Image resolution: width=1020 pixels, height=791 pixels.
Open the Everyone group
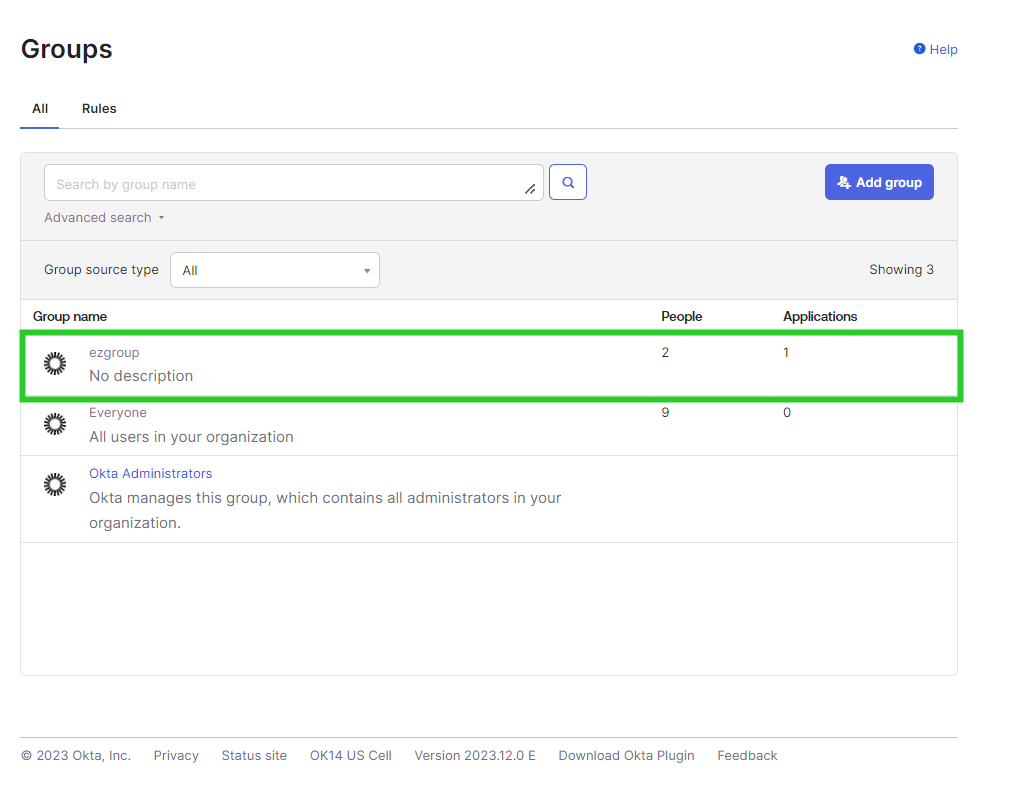point(118,412)
